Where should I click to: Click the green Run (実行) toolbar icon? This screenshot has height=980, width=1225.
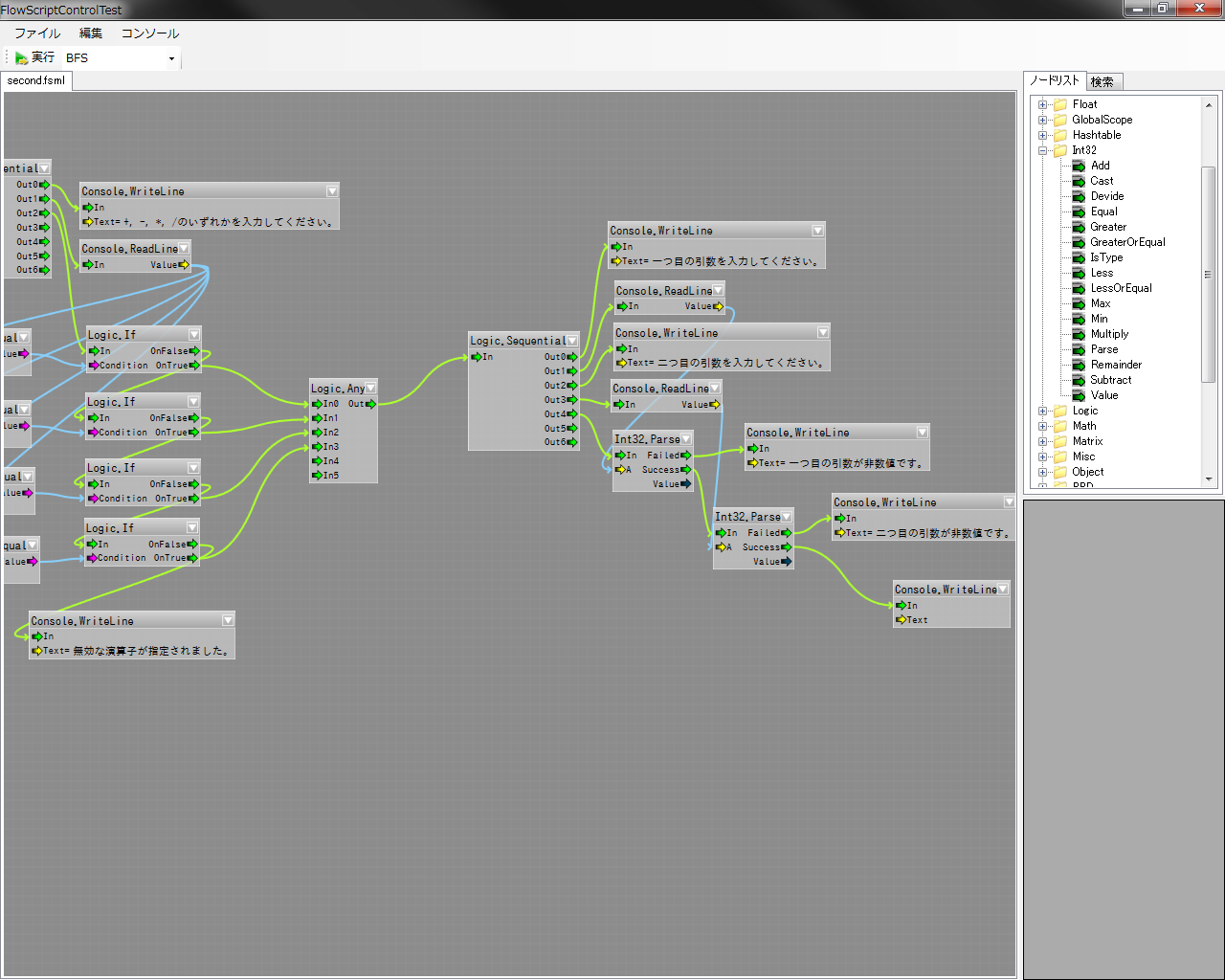(21, 58)
